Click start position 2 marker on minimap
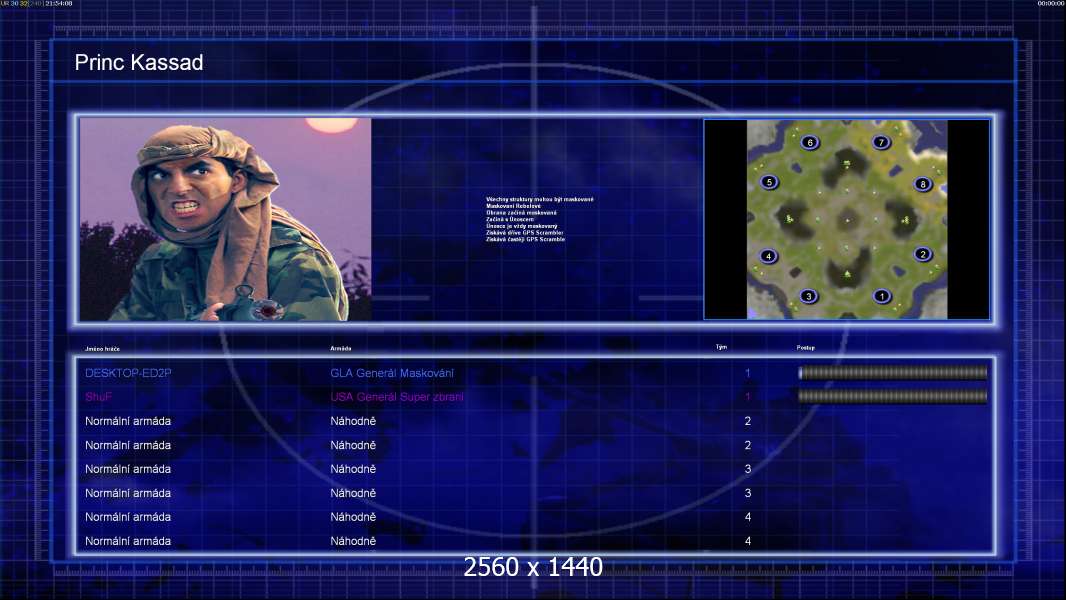This screenshot has width=1066, height=600. (x=923, y=254)
